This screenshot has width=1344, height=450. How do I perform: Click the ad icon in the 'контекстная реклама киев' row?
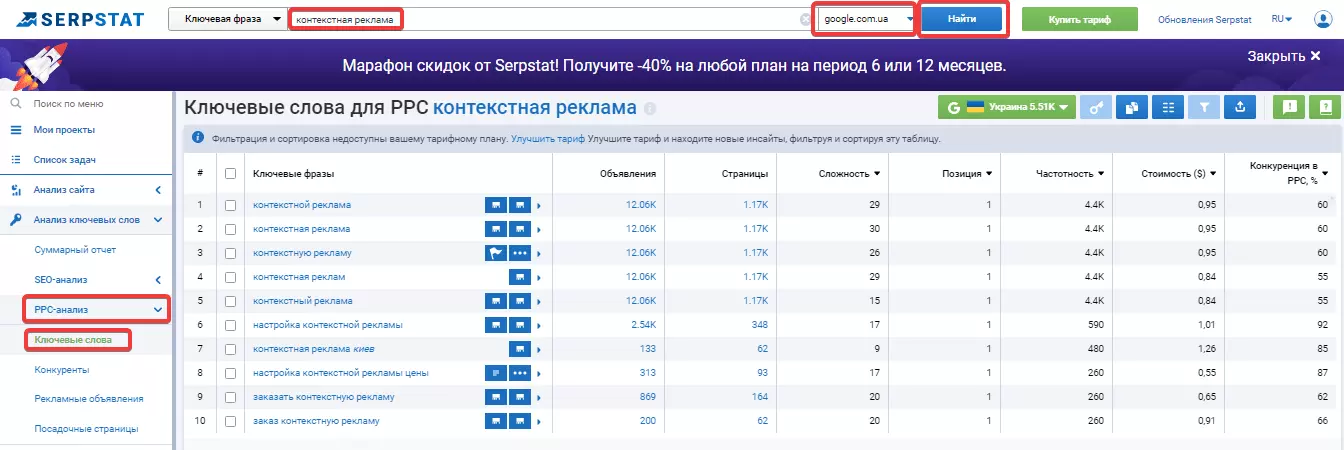click(520, 349)
